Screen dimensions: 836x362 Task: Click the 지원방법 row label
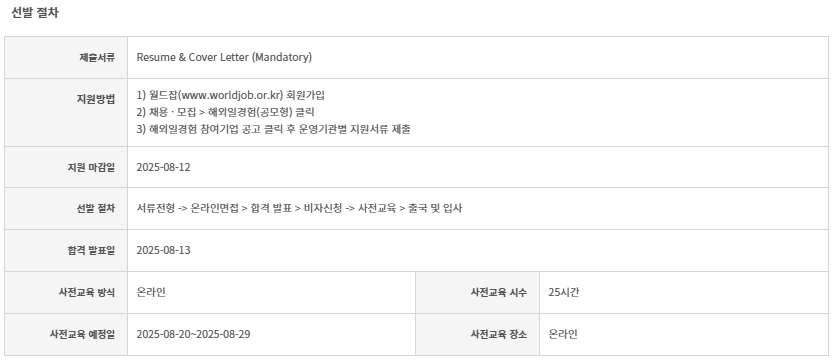click(x=97, y=99)
